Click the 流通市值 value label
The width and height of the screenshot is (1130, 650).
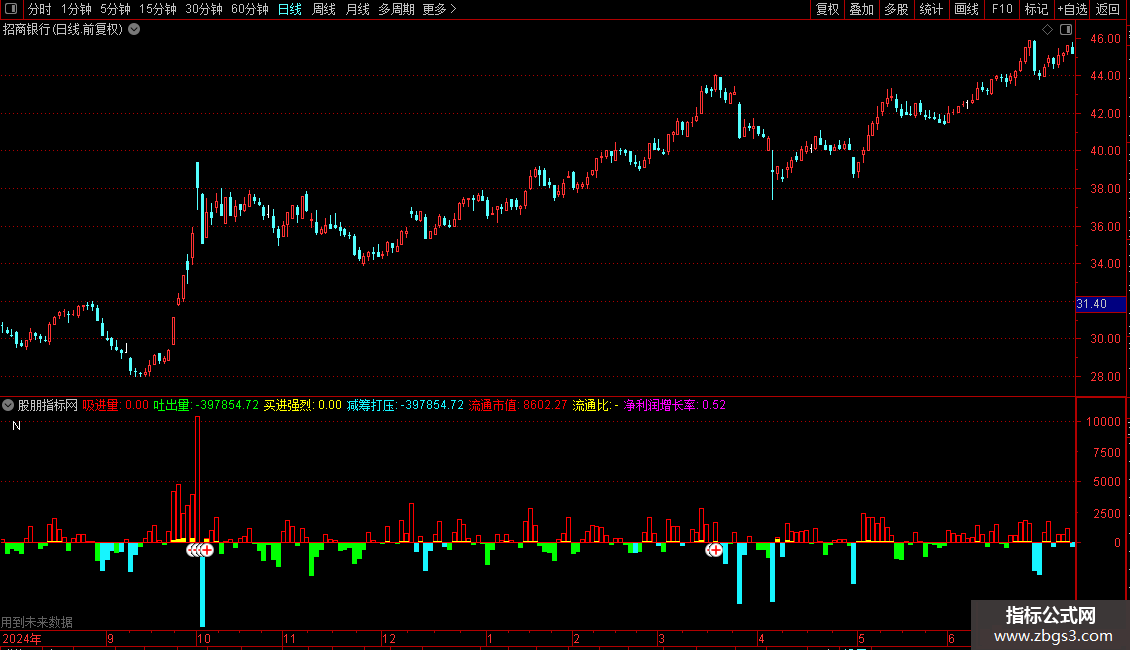pyautogui.click(x=518, y=405)
